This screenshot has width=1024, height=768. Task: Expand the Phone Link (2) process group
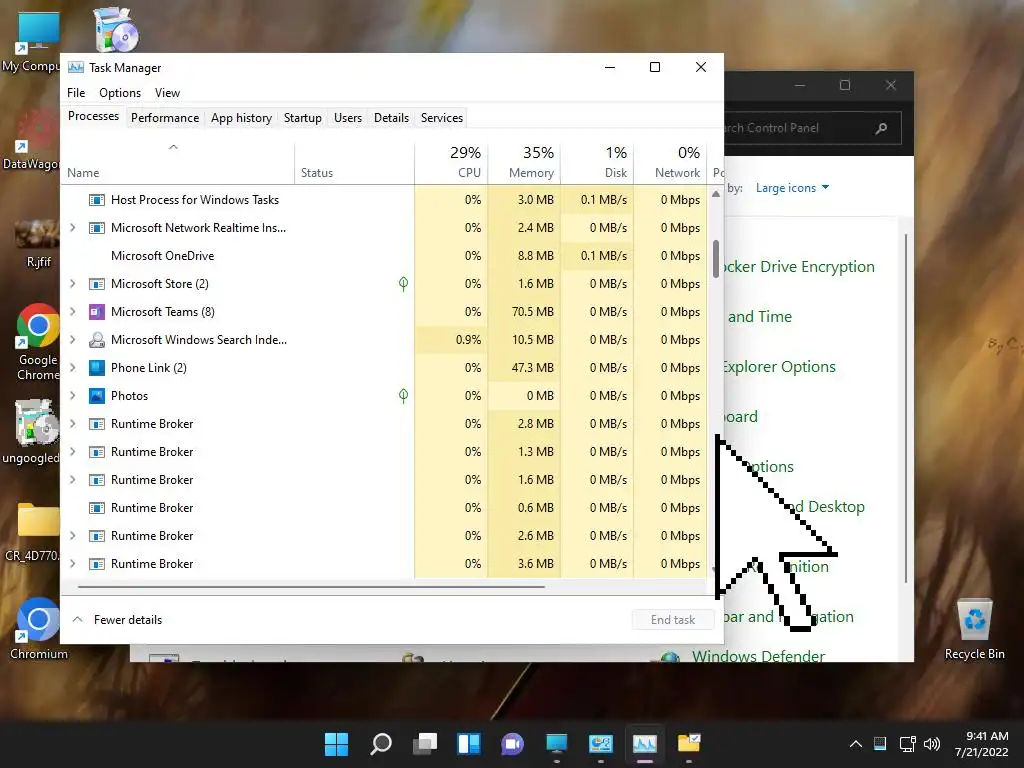72,368
